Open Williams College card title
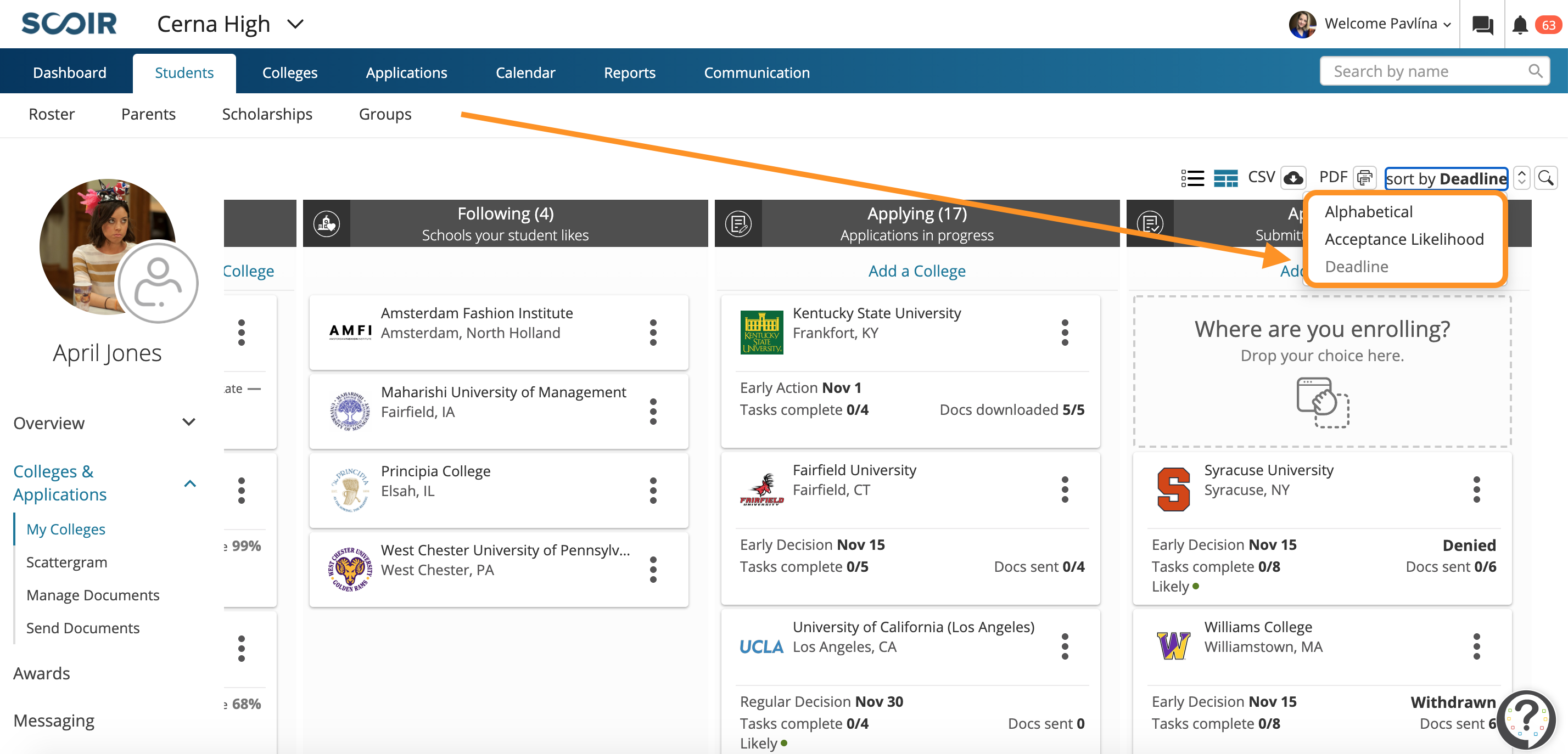 click(x=1258, y=627)
